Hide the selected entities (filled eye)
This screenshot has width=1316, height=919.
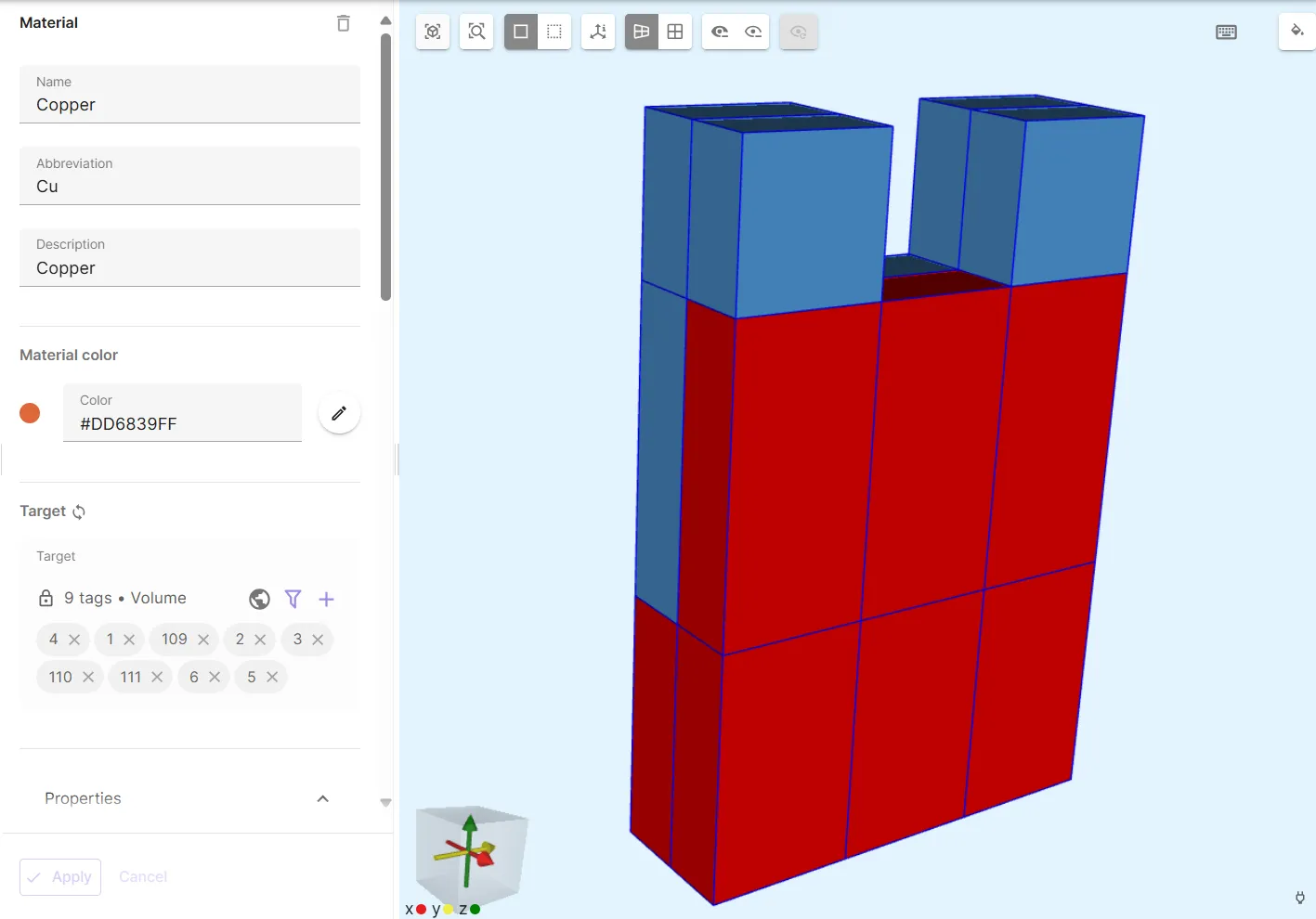pyautogui.click(x=719, y=32)
